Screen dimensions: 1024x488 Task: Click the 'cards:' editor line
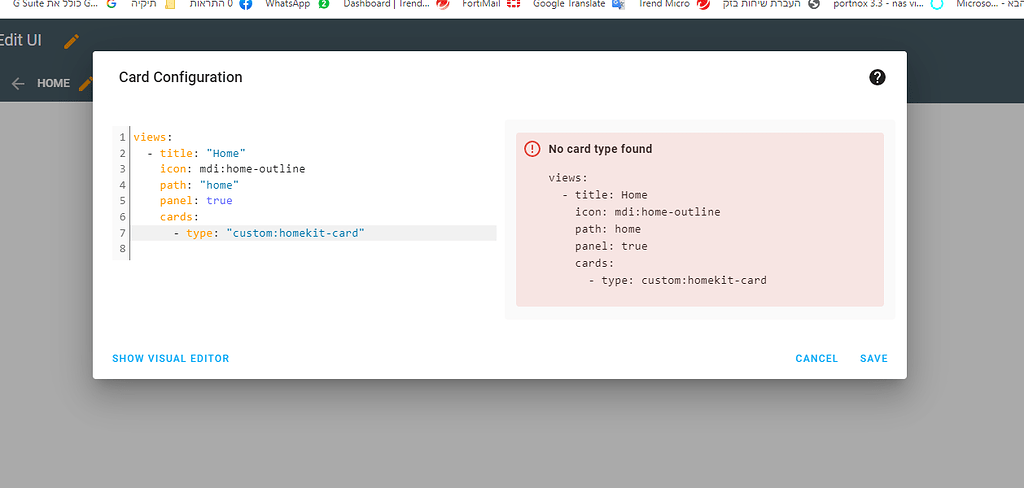pos(313,217)
